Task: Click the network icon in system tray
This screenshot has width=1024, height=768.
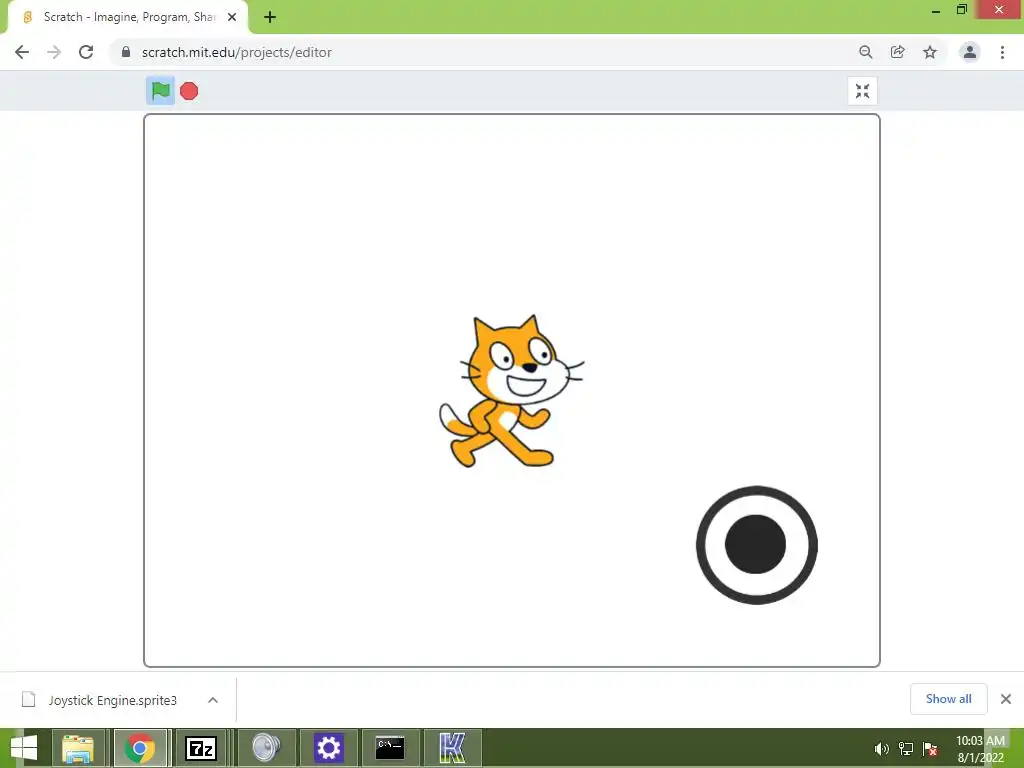Action: [x=906, y=749]
